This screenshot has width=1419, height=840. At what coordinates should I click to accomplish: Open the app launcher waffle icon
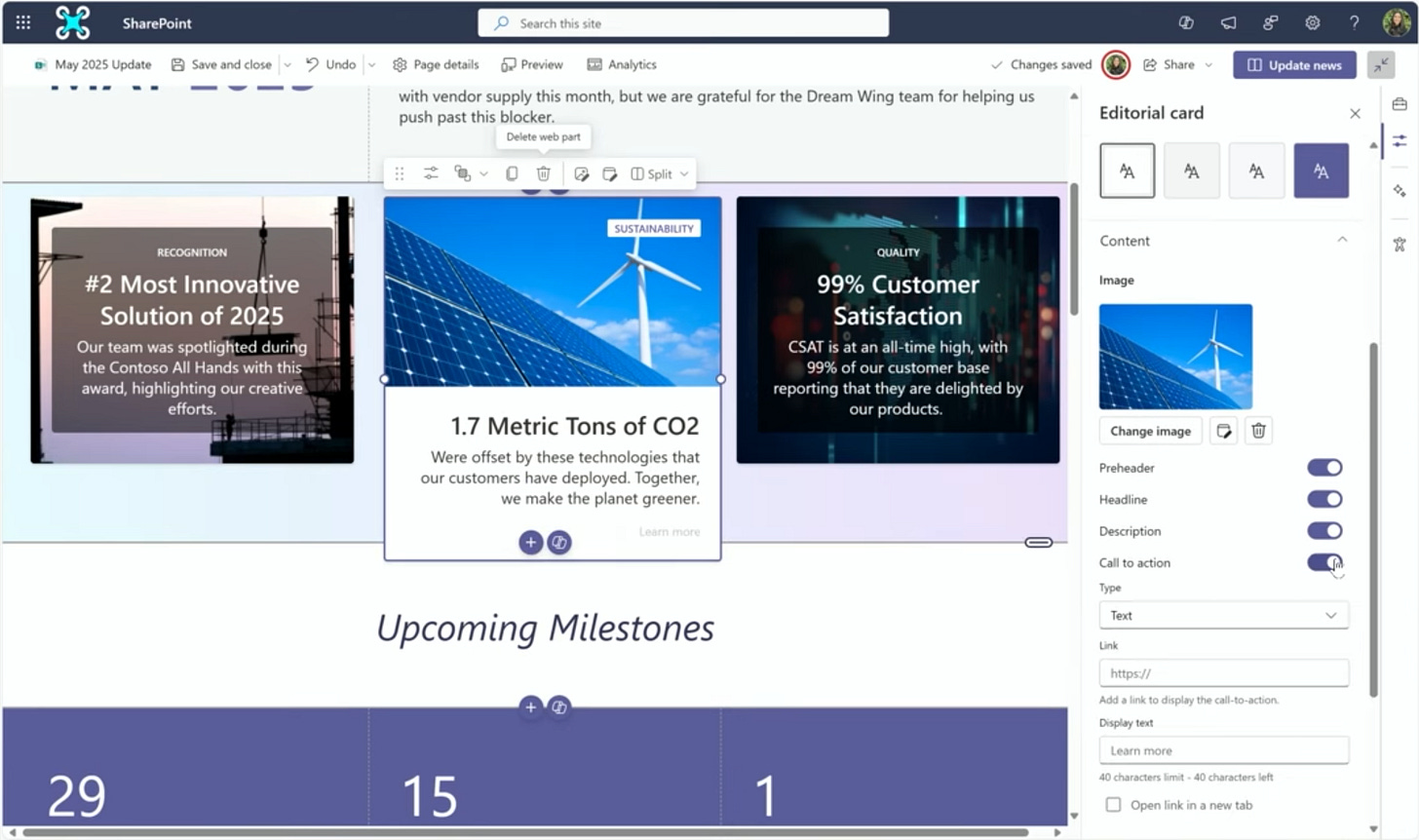coord(22,22)
